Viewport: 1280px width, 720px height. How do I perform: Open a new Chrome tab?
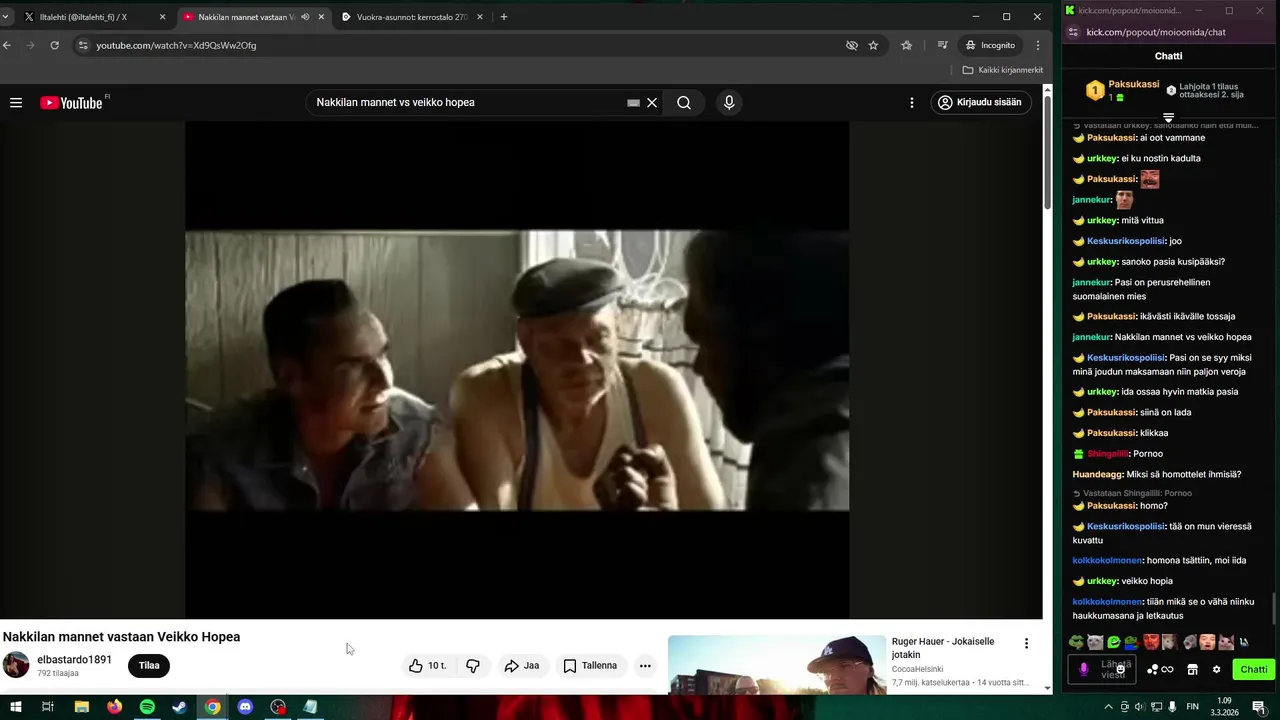click(504, 17)
